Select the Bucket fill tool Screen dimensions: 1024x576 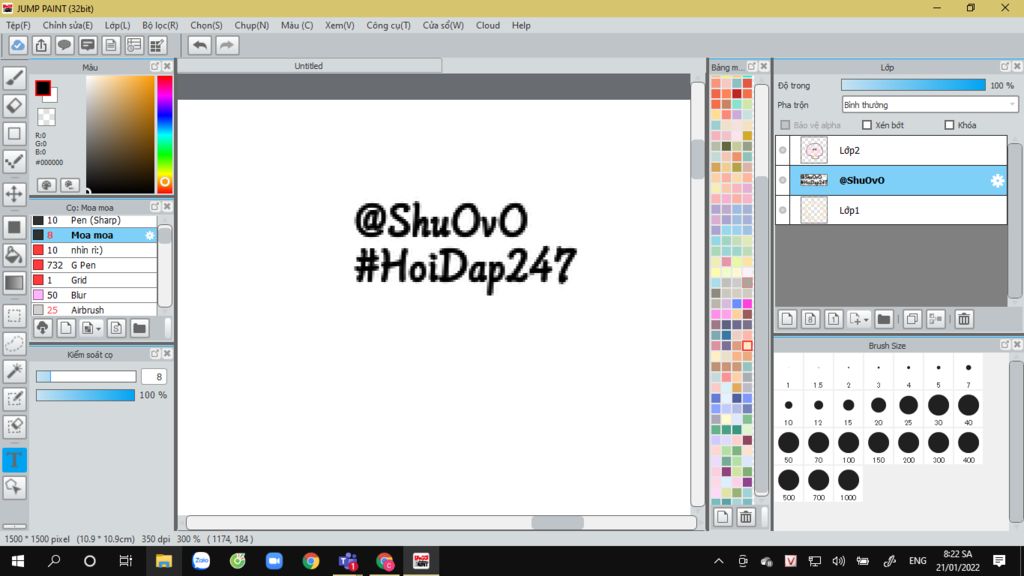coord(14,255)
